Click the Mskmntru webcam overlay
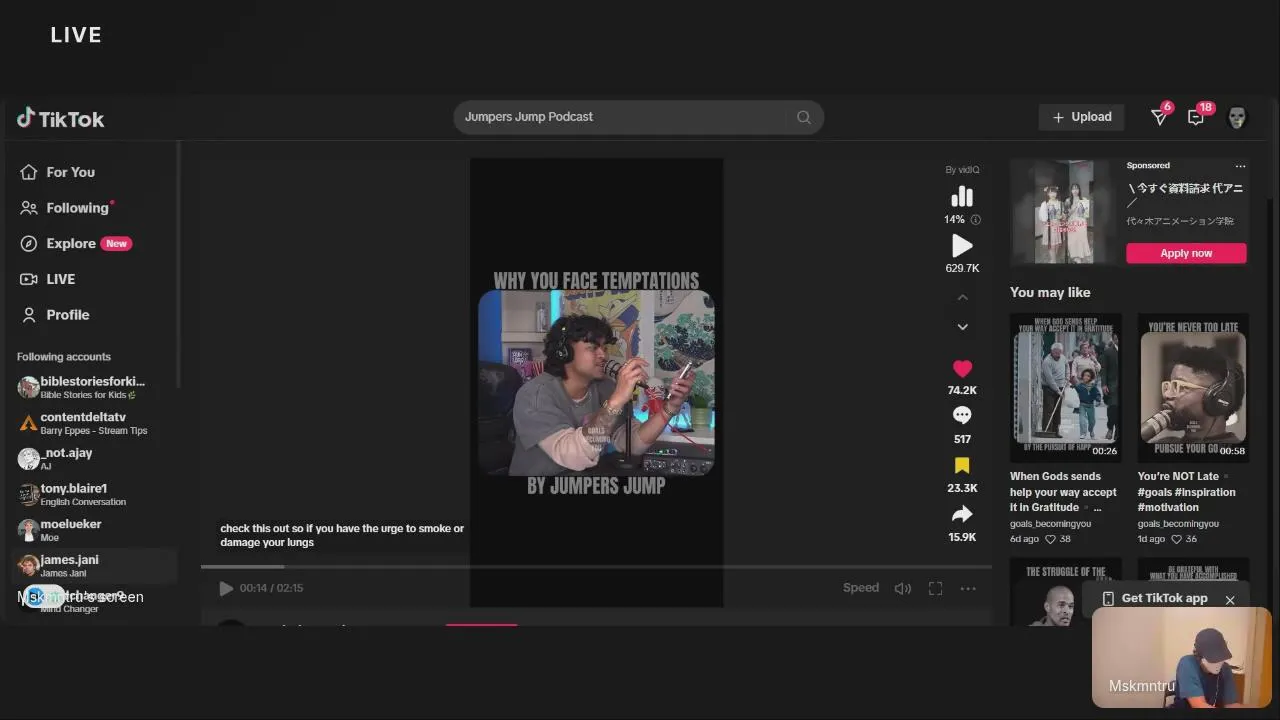This screenshot has height=720, width=1280. [x=1181, y=657]
